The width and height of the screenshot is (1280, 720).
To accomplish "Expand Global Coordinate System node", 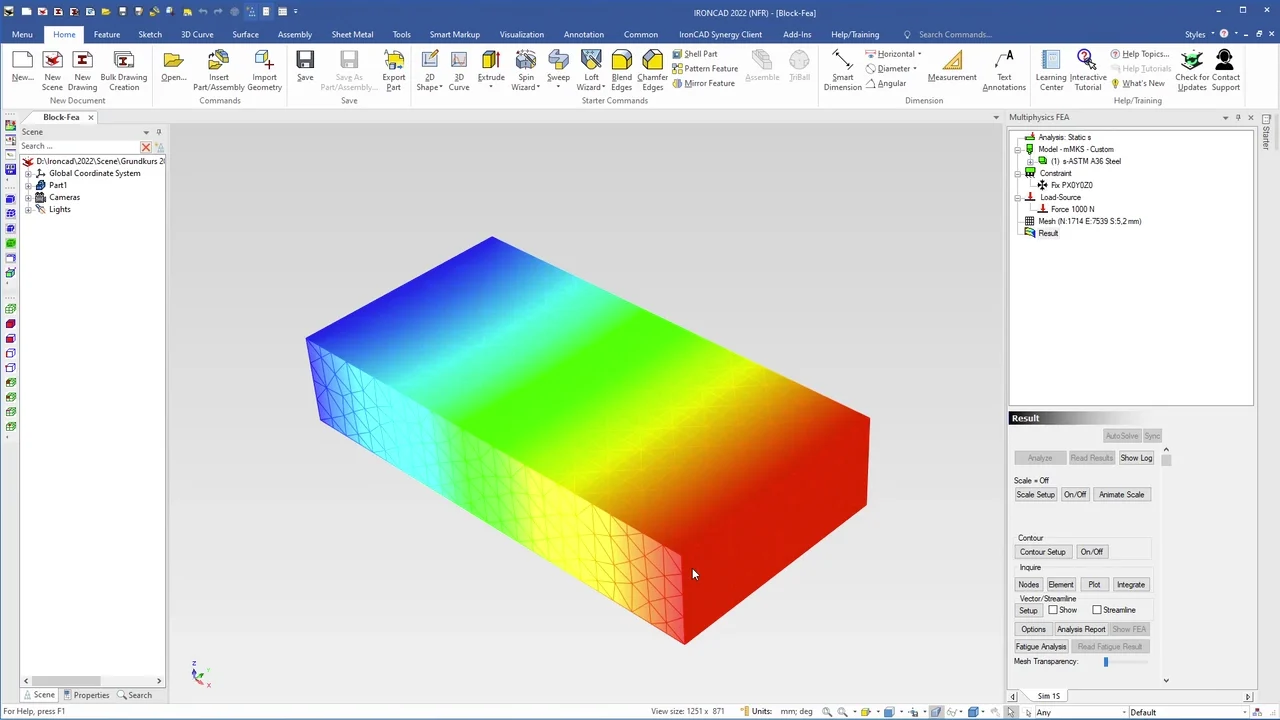I will point(29,173).
